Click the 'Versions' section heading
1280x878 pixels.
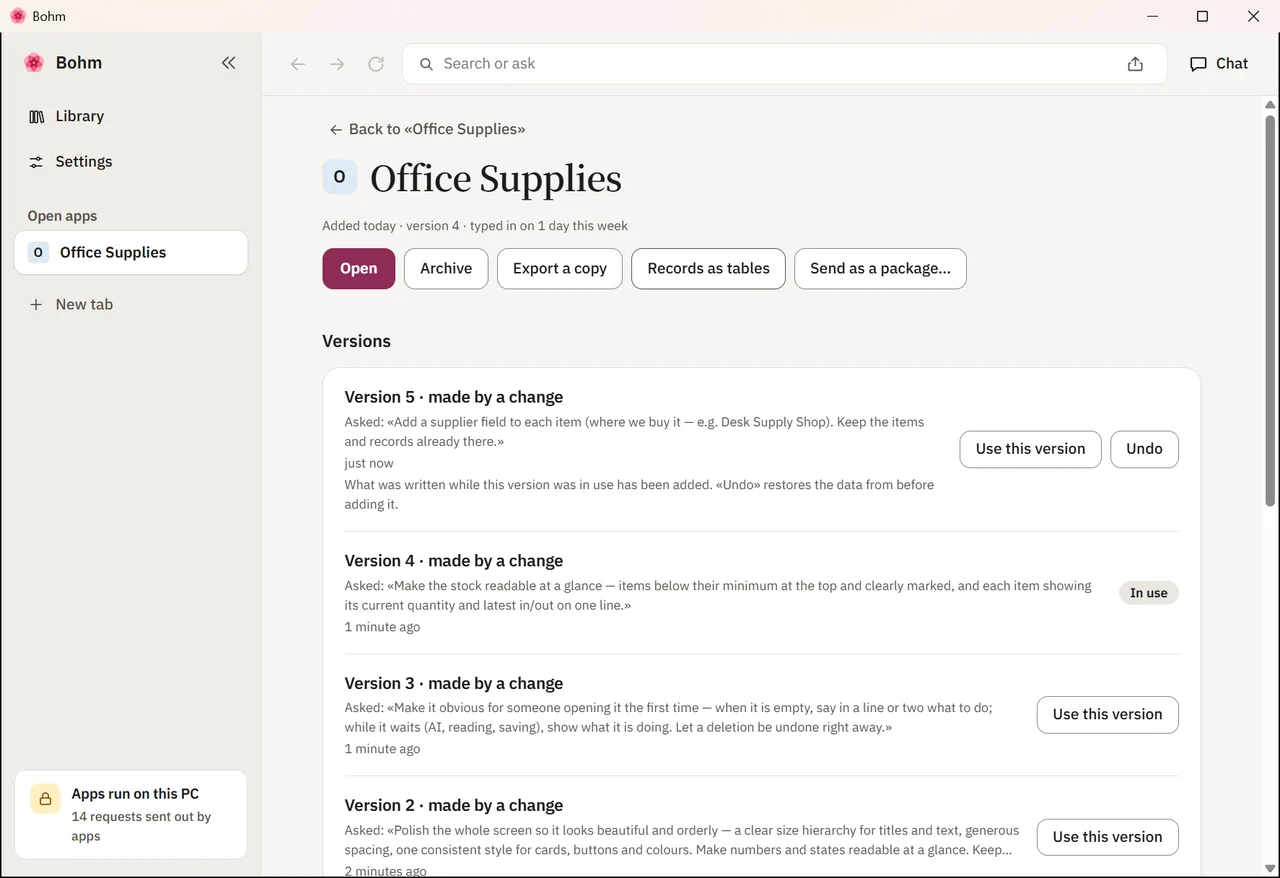tap(357, 341)
